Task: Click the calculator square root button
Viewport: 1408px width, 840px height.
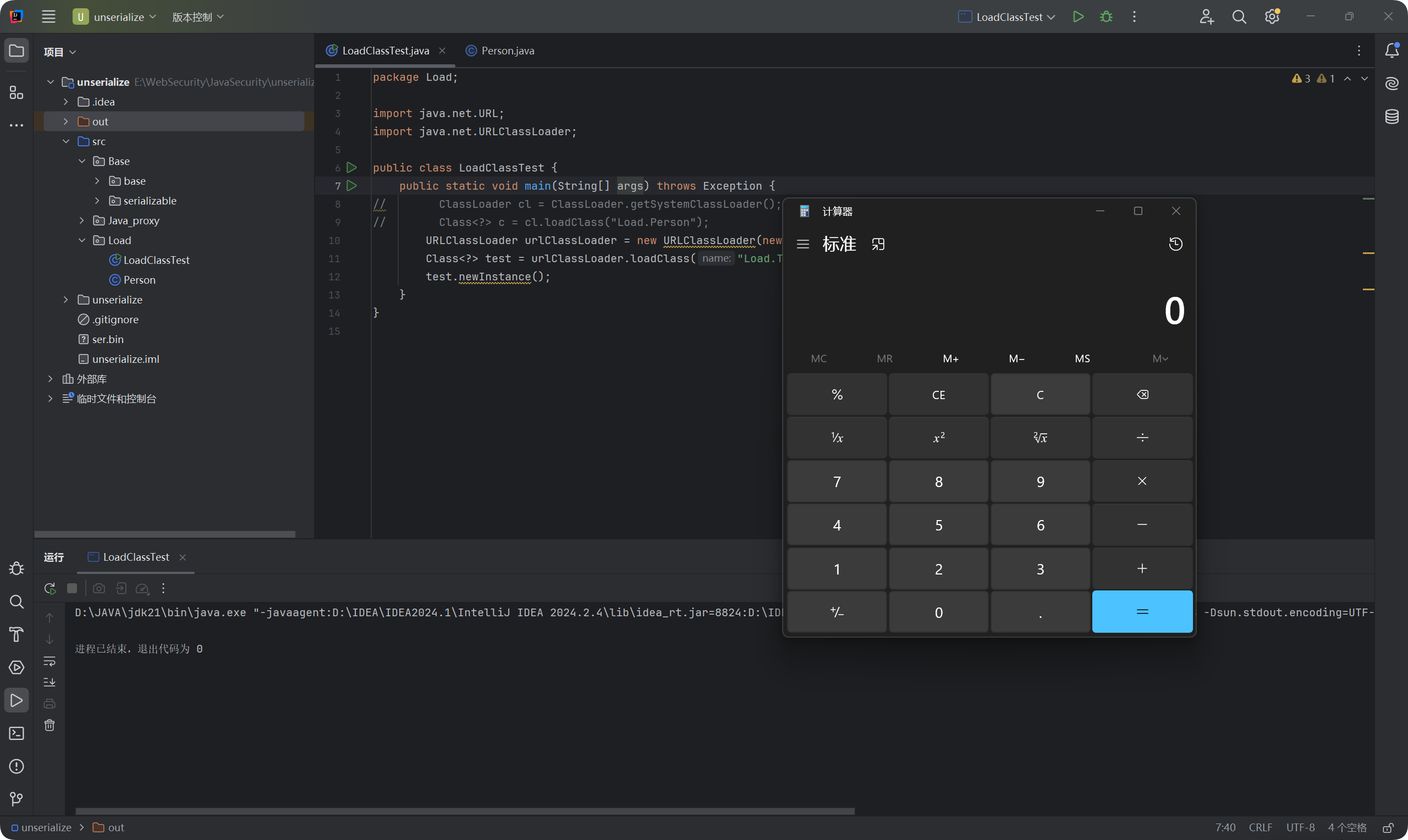Action: tap(1040, 438)
